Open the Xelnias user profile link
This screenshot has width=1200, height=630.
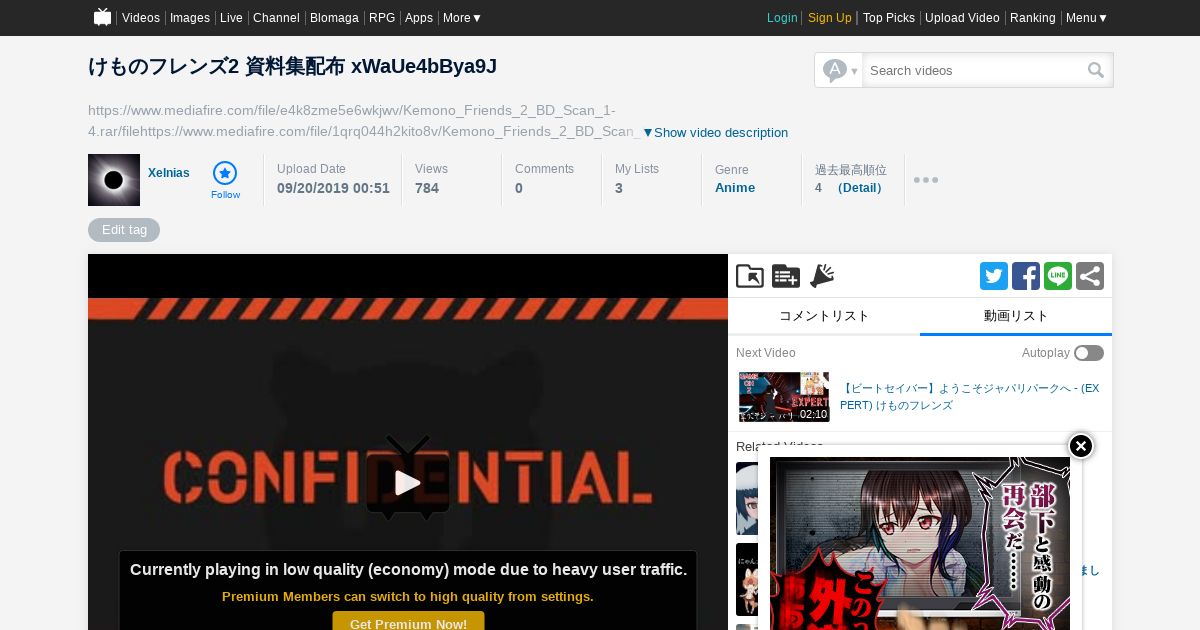point(168,173)
